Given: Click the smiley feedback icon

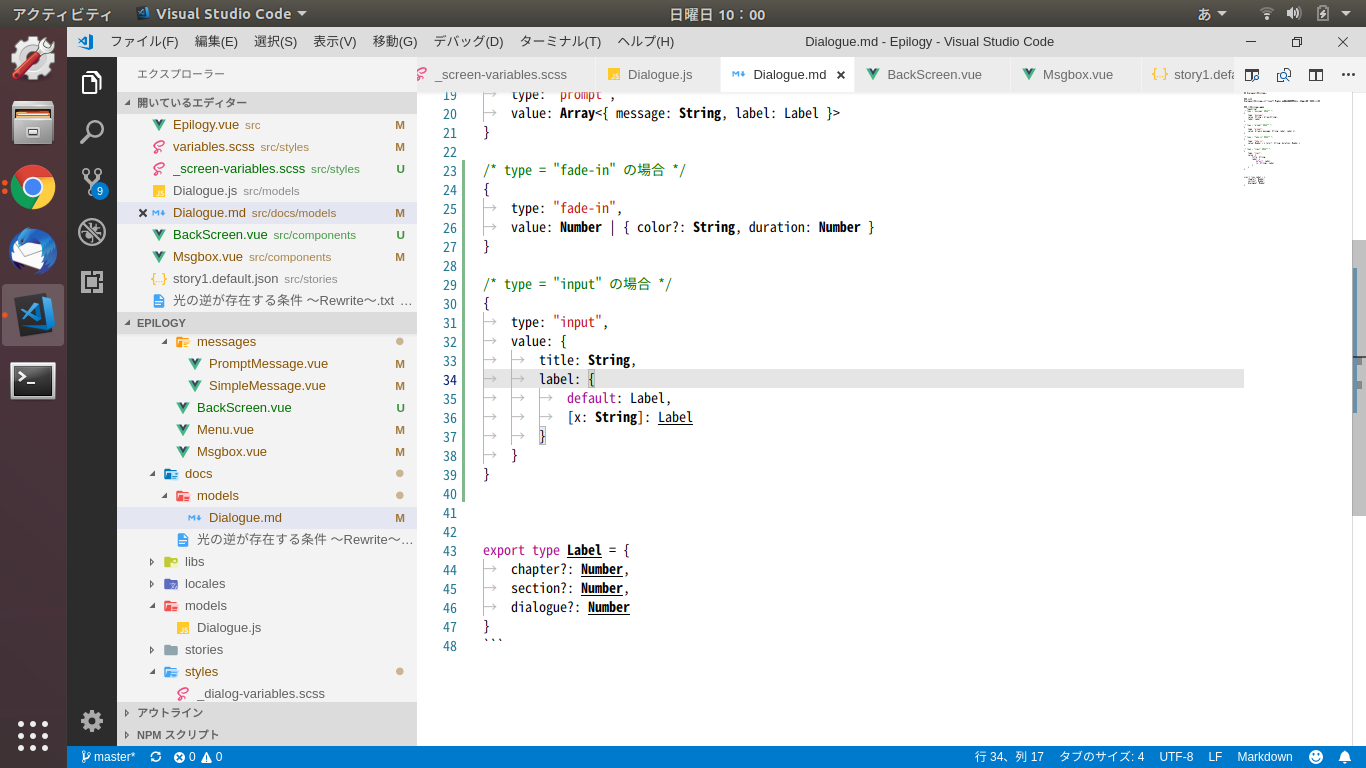Looking at the screenshot, I should coord(1316,757).
